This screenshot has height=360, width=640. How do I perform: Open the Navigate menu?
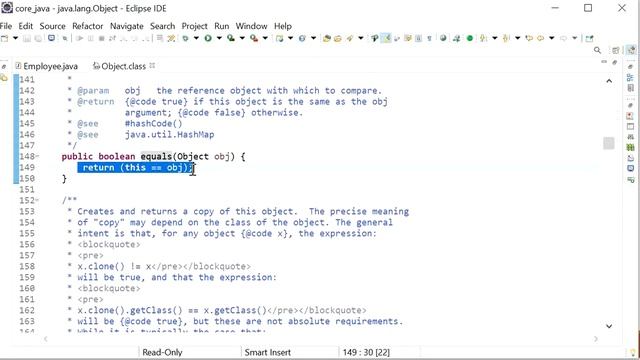(127, 26)
